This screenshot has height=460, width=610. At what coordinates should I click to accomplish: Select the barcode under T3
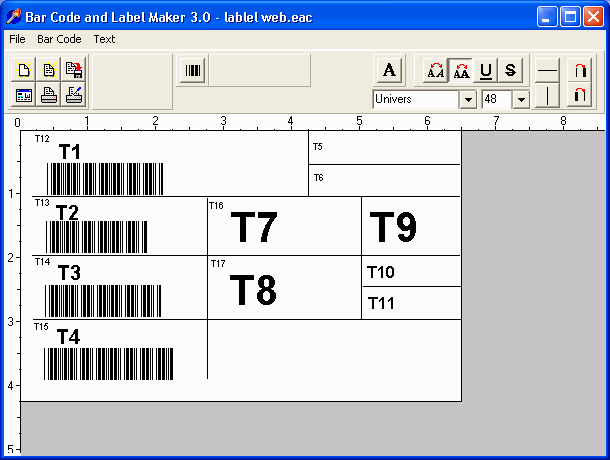tap(103, 301)
